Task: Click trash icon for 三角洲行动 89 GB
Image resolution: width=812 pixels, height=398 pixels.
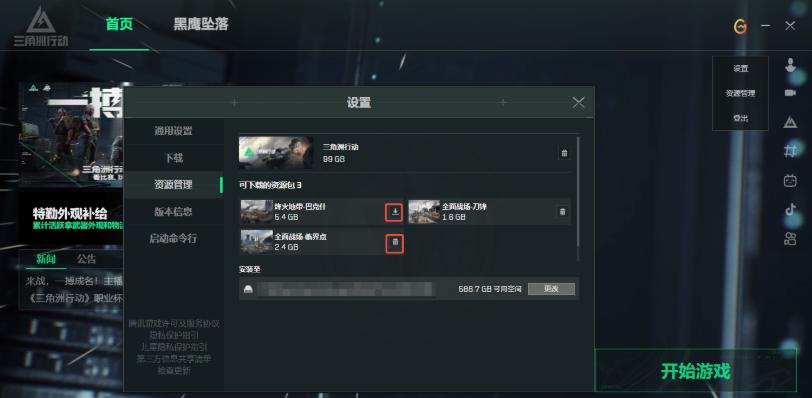Action: tap(564, 154)
